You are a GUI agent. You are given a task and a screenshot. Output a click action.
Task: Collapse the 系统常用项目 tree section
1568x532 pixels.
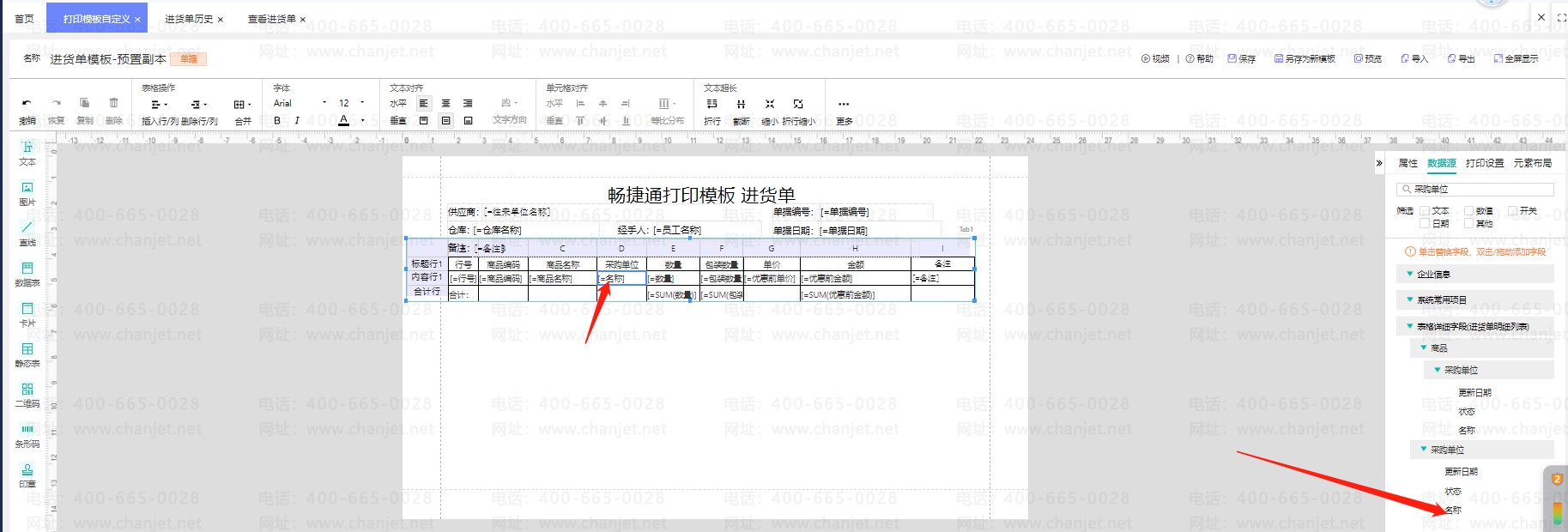tap(1410, 299)
